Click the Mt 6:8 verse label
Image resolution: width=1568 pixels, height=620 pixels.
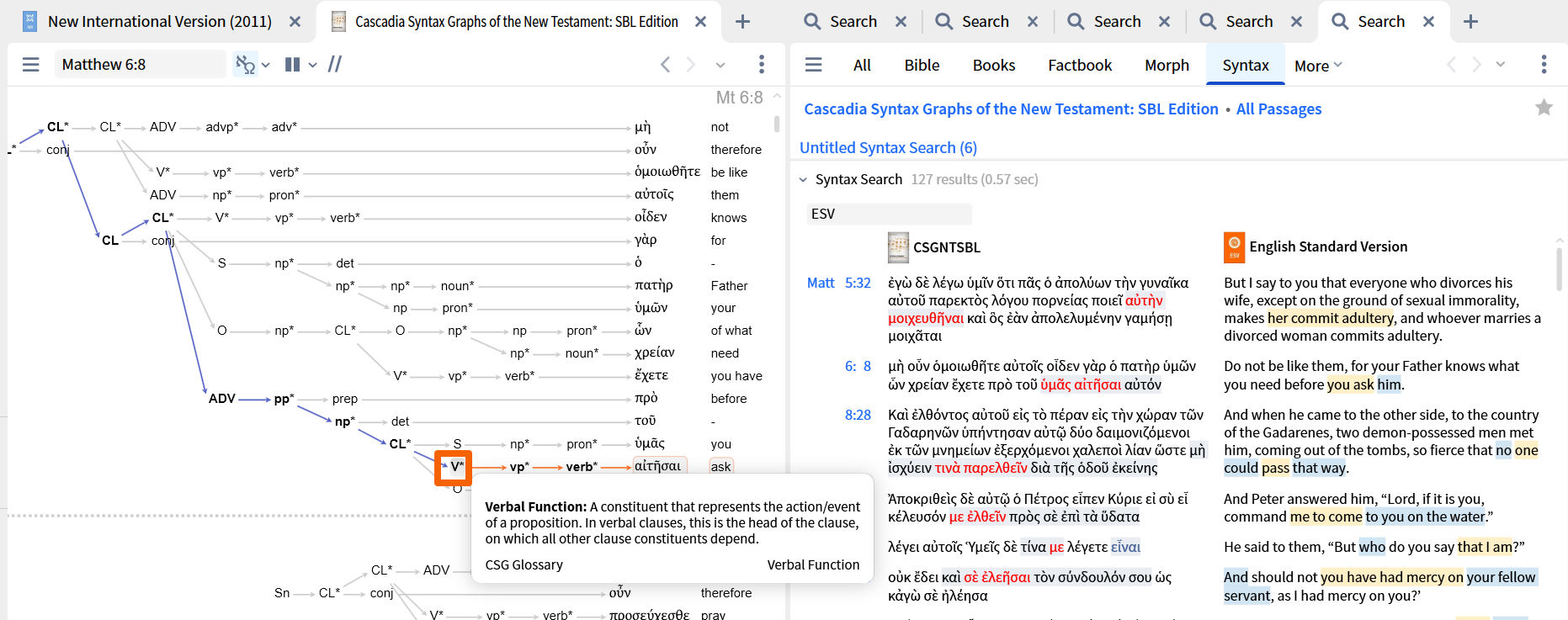click(739, 98)
